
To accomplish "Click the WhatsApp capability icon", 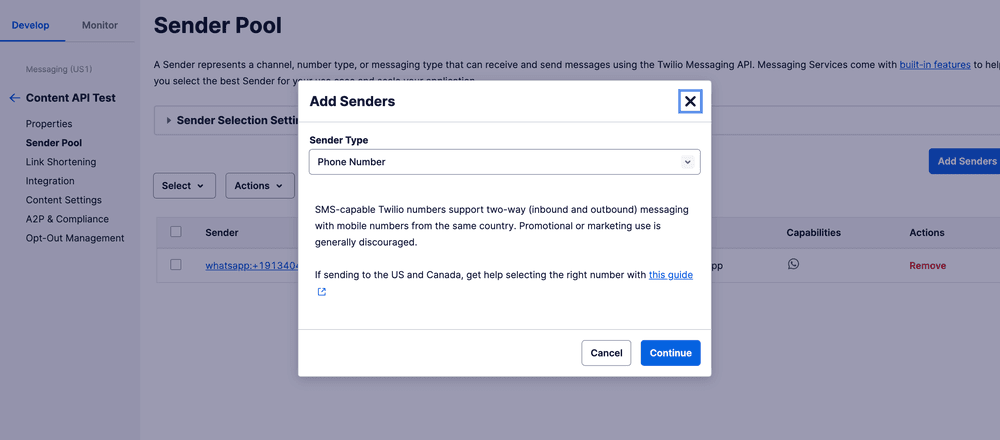I will coord(793,264).
